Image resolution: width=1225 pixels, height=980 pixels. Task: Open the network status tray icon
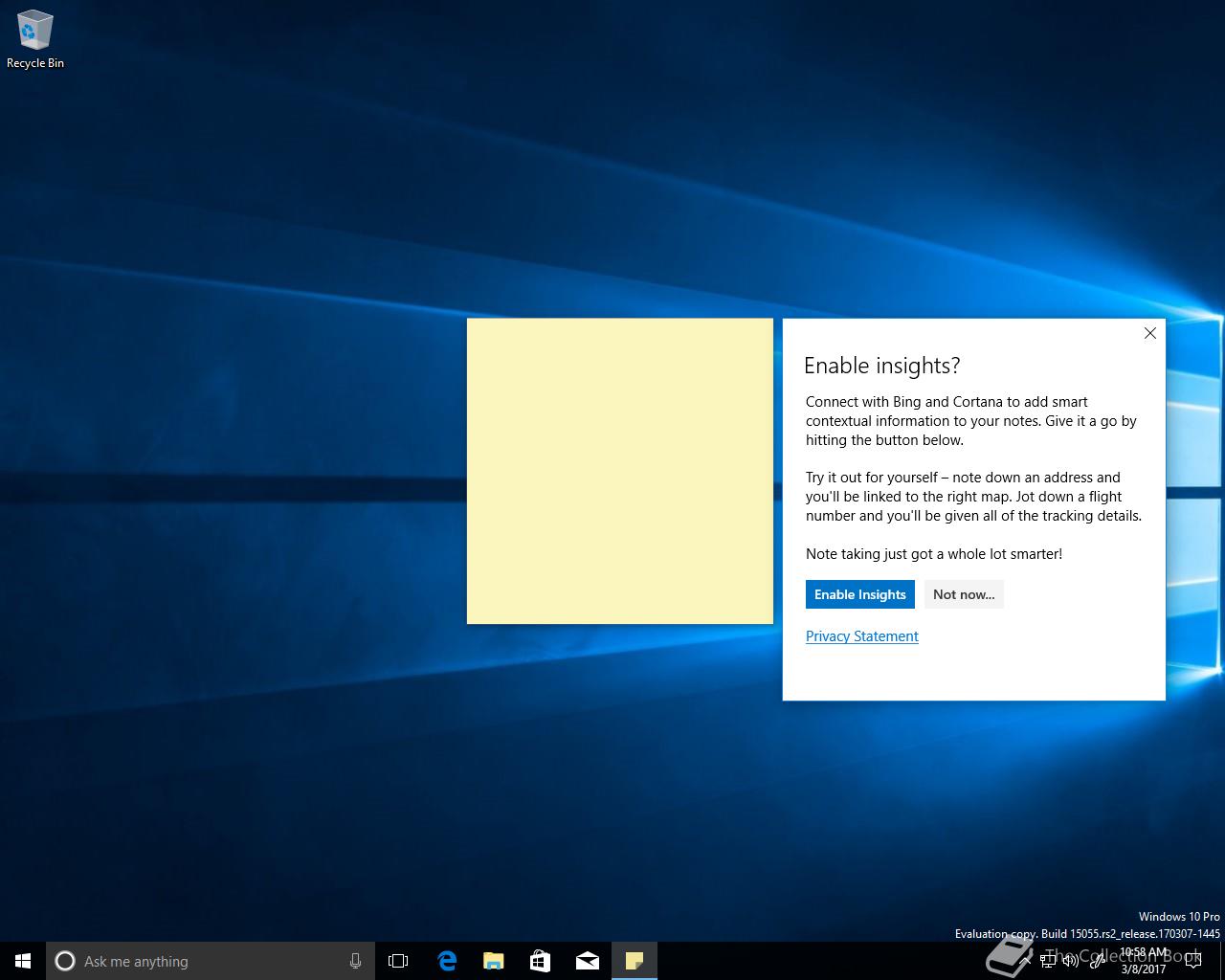(1048, 961)
